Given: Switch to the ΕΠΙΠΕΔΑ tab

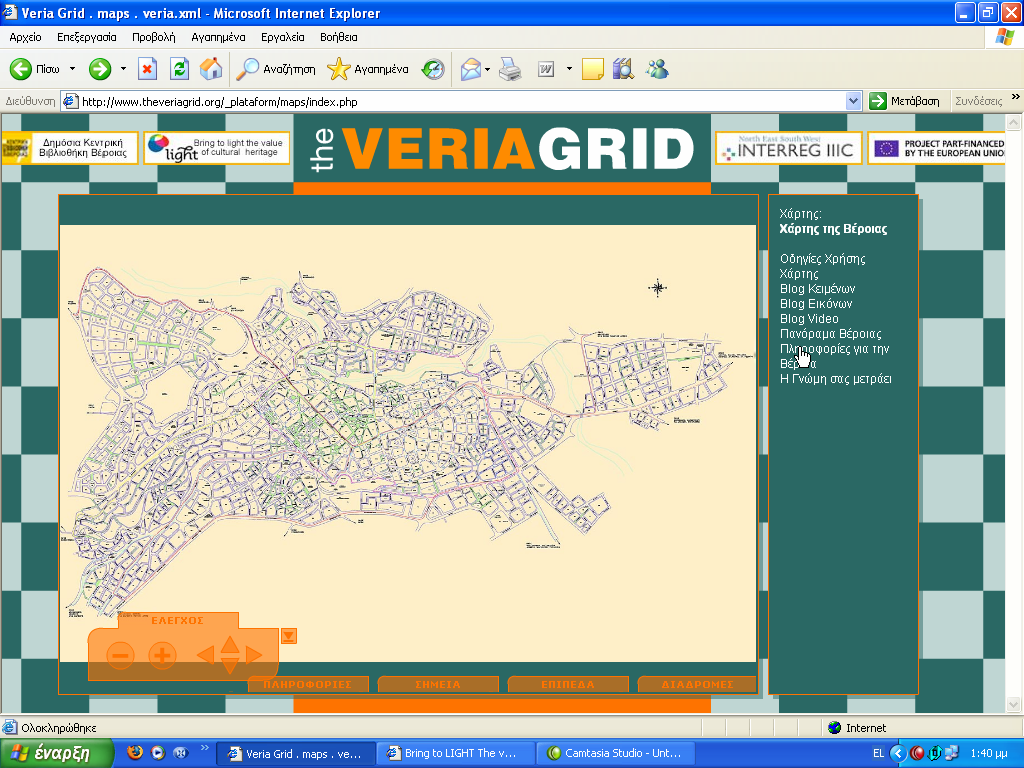Looking at the screenshot, I should (x=568, y=684).
